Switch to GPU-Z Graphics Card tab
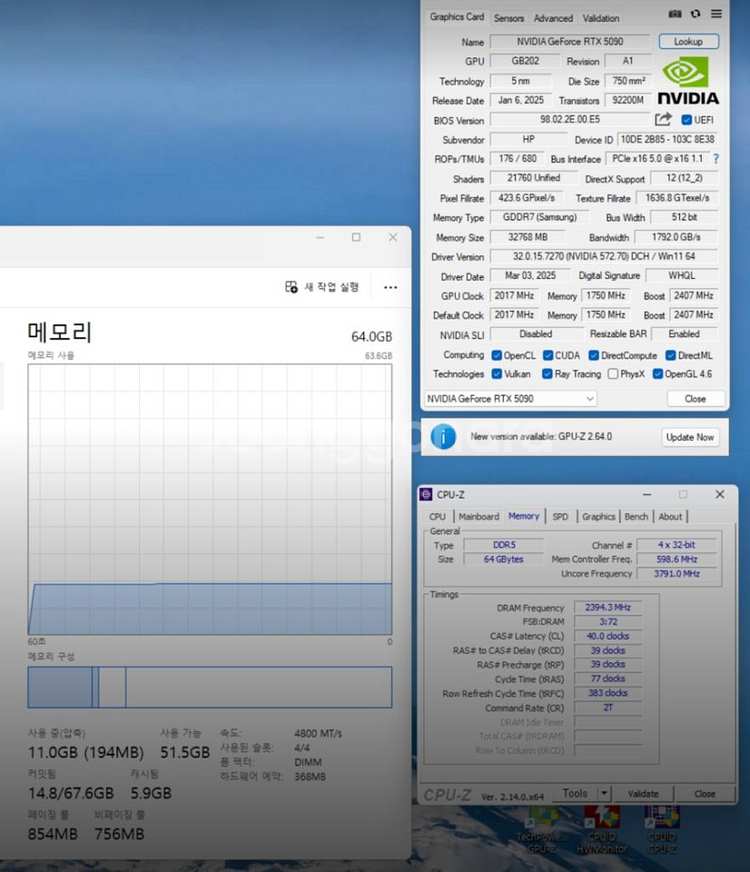Viewport: 750px width, 872px height. 456,17
